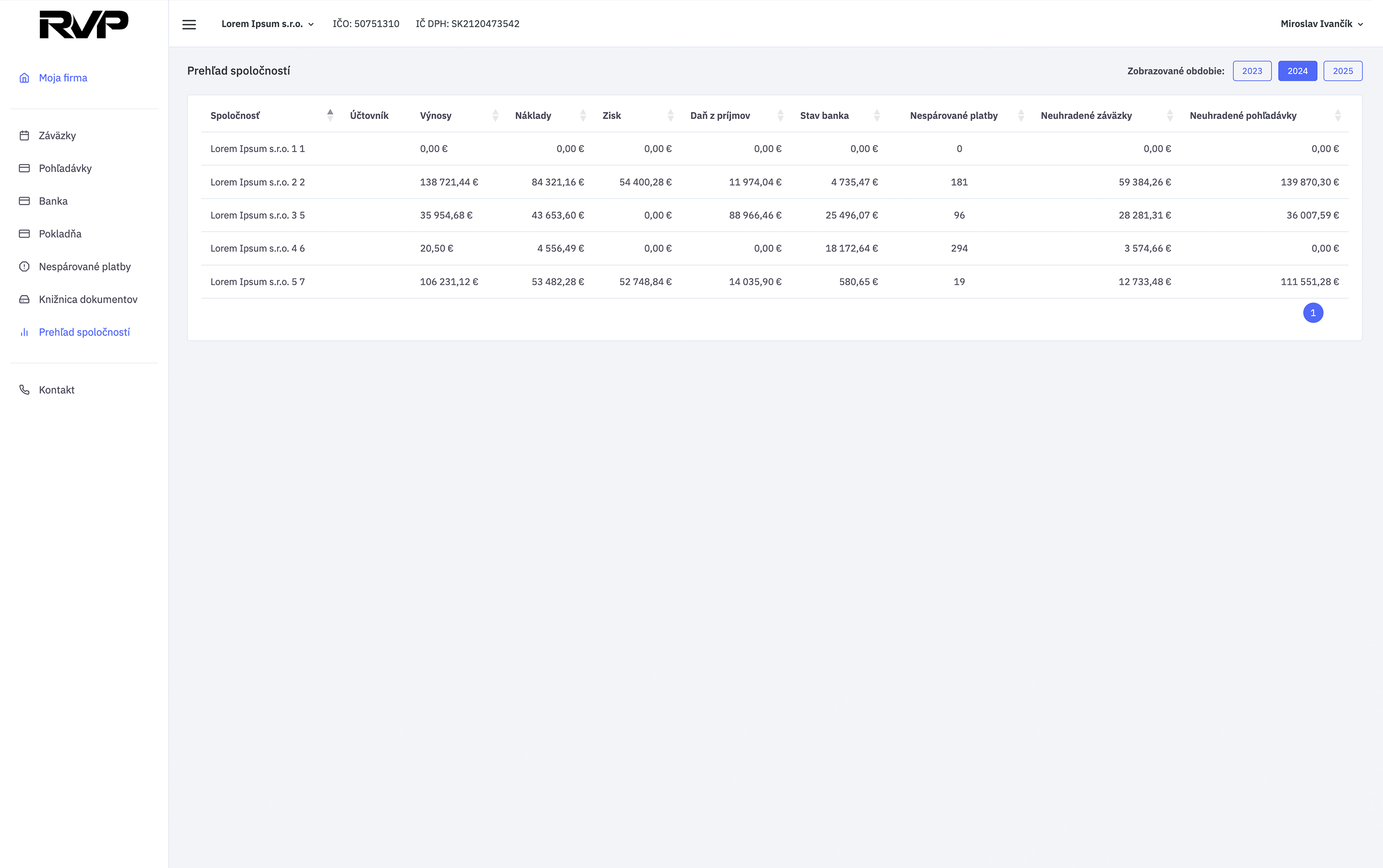Open Pokladňa from the sidebar
The image size is (1383, 868).
60,233
